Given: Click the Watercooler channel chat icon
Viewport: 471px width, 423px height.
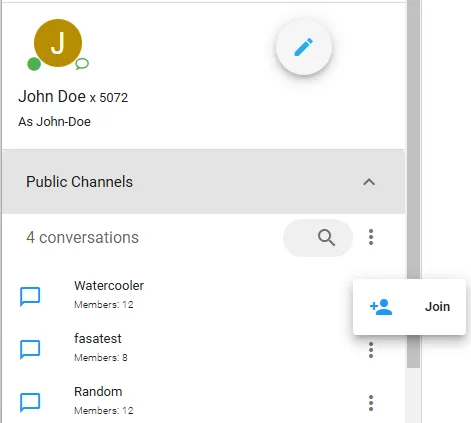Looking at the screenshot, I should click(x=30, y=296).
